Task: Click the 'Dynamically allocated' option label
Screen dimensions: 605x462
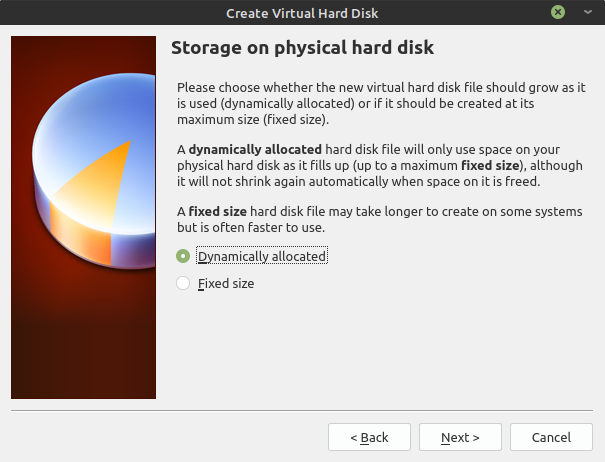Action: click(262, 256)
